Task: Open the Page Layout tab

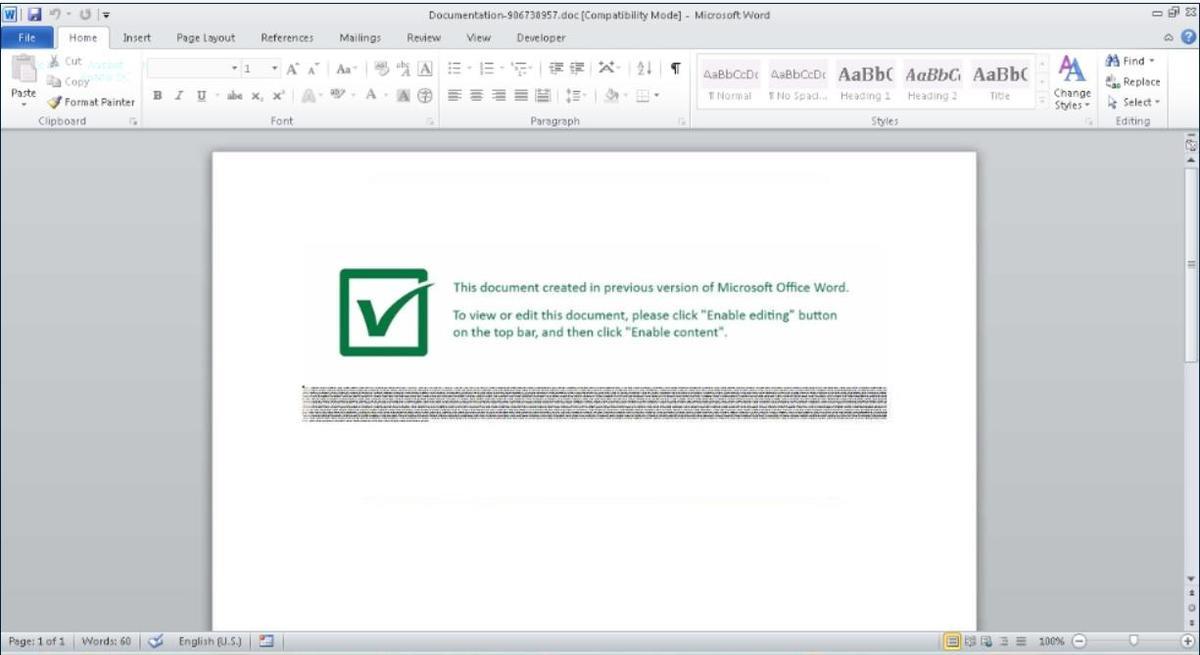Action: click(x=205, y=38)
